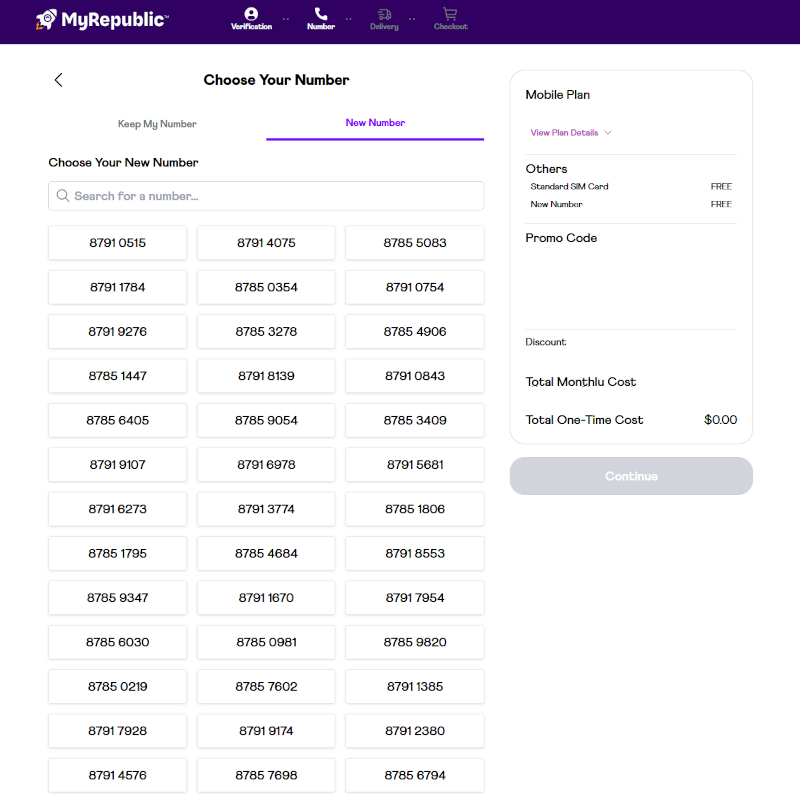
Task: Choose number 8785 1795
Action: tap(118, 554)
